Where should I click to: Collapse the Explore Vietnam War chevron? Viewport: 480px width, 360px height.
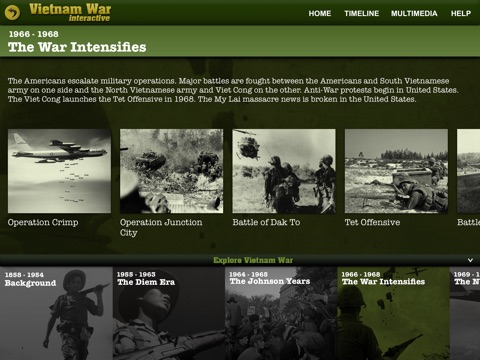coord(470,260)
